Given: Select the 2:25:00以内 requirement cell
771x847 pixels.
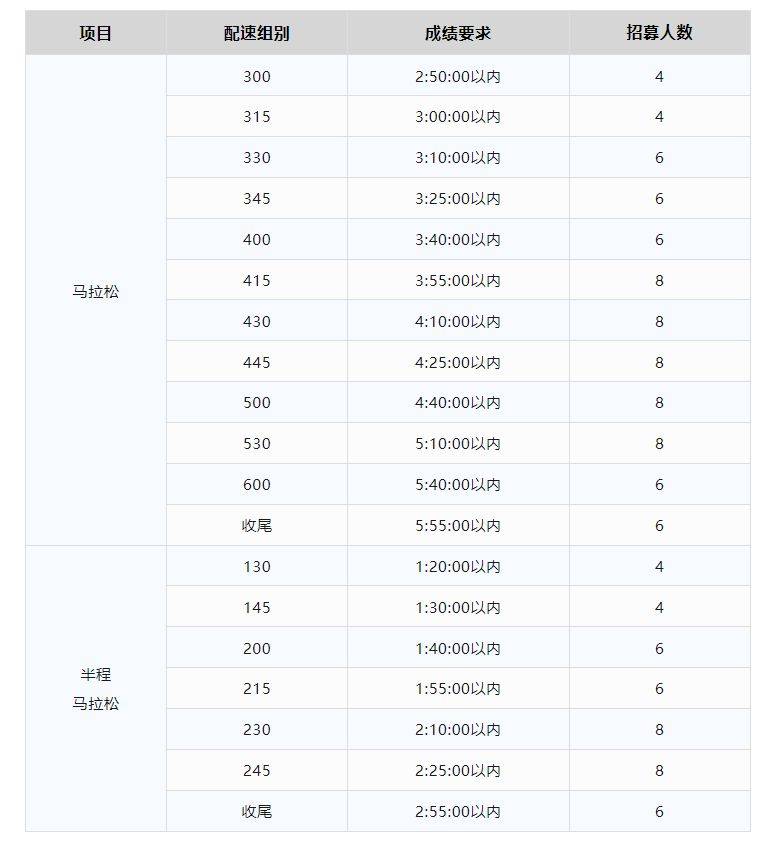Looking at the screenshot, I should 458,771.
